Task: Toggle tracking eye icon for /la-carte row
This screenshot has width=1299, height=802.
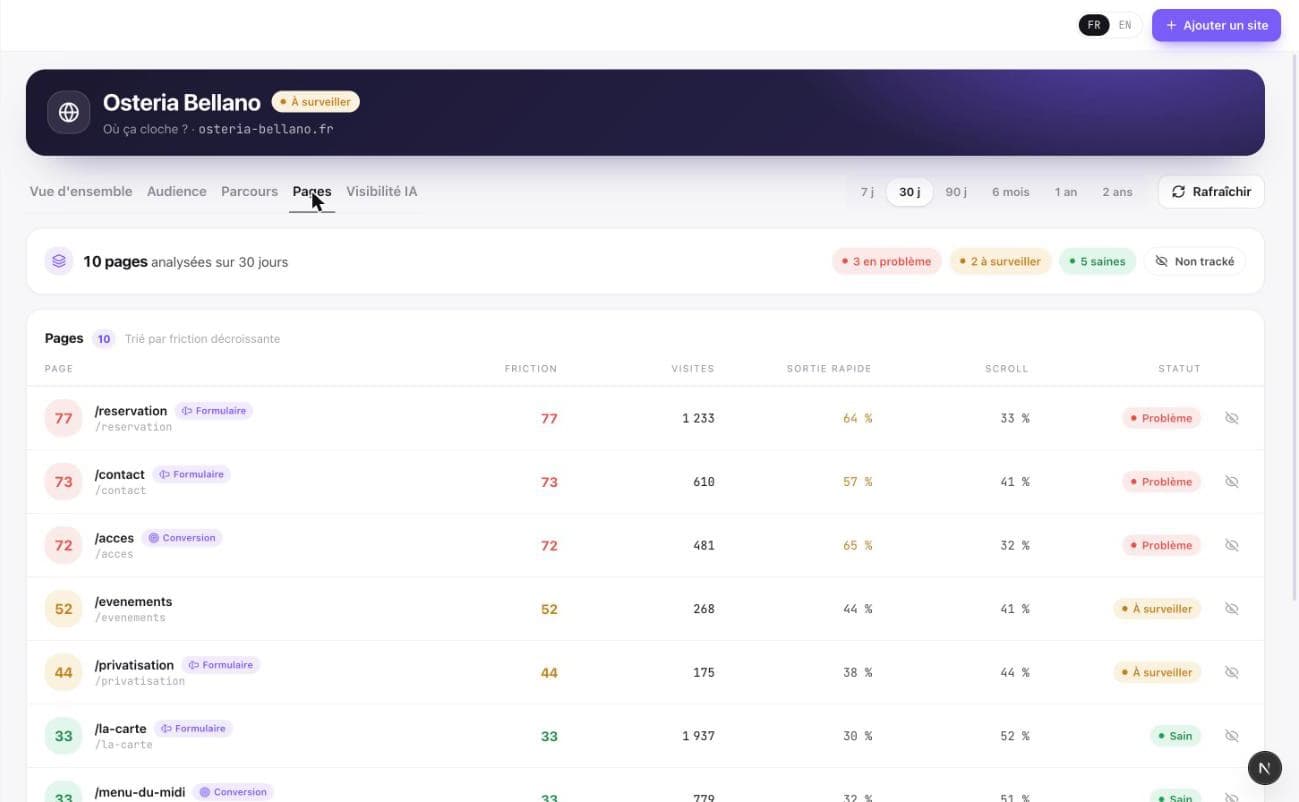Action: 1232,736
